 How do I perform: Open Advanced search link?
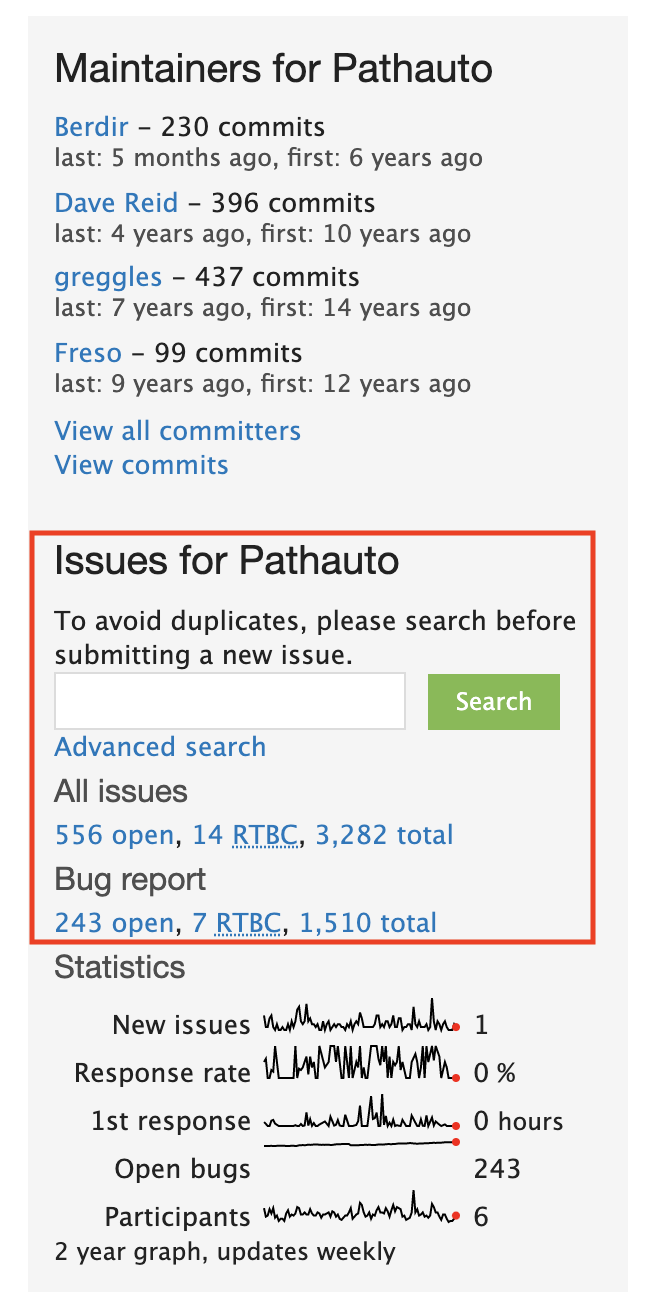[160, 747]
